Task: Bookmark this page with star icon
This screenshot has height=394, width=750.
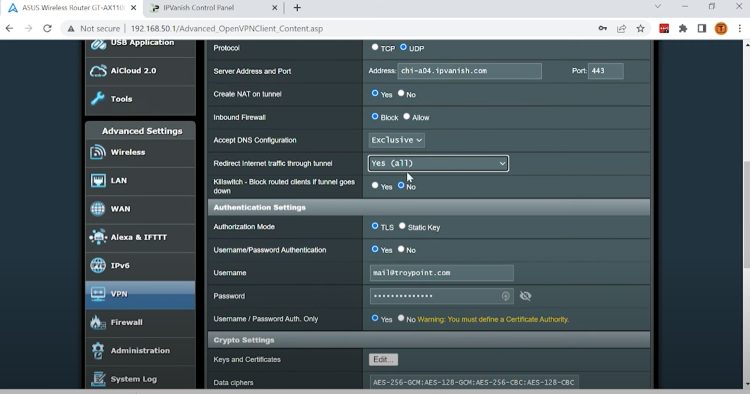Action: pyautogui.click(x=640, y=29)
